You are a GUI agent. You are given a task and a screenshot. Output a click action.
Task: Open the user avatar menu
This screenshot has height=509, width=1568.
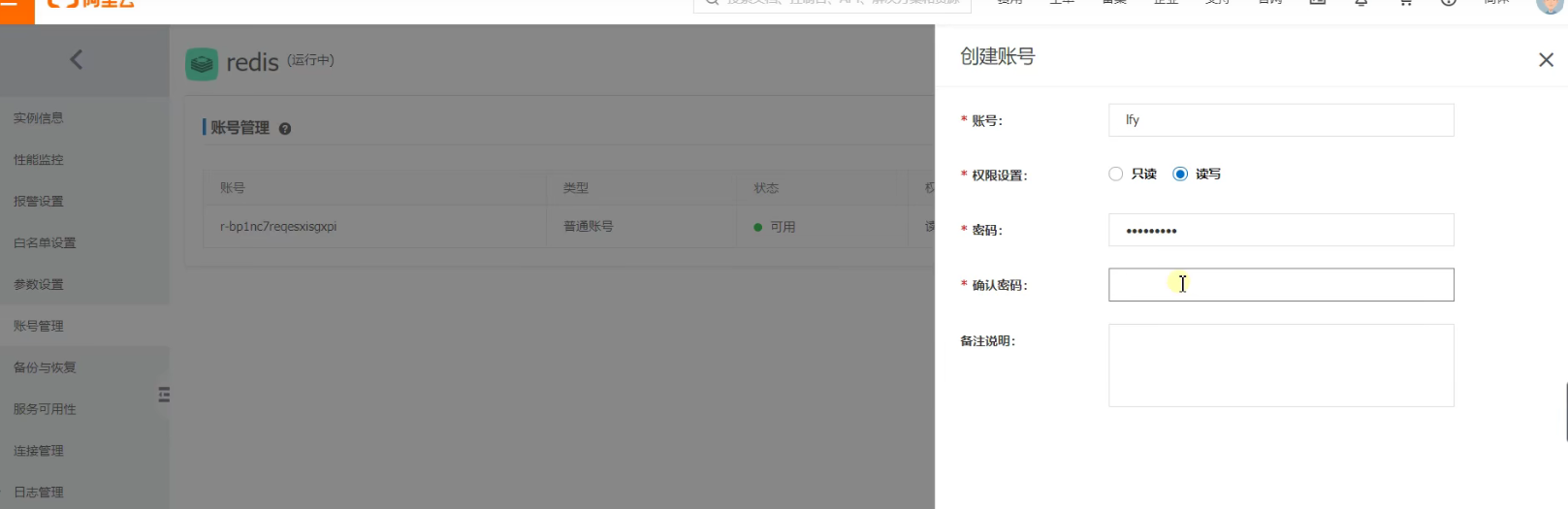pos(1550,5)
